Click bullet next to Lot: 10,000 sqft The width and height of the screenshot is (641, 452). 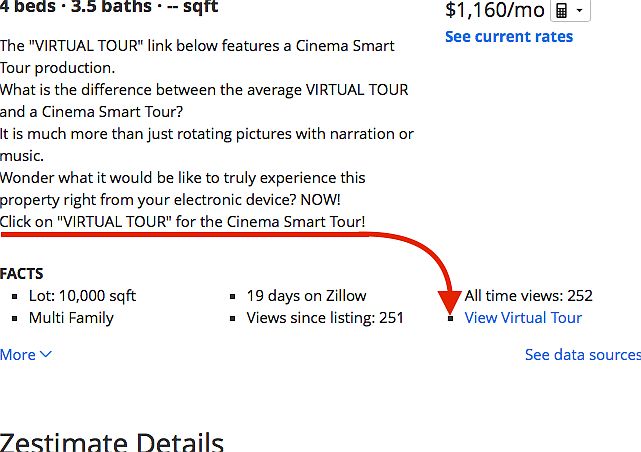(15, 296)
